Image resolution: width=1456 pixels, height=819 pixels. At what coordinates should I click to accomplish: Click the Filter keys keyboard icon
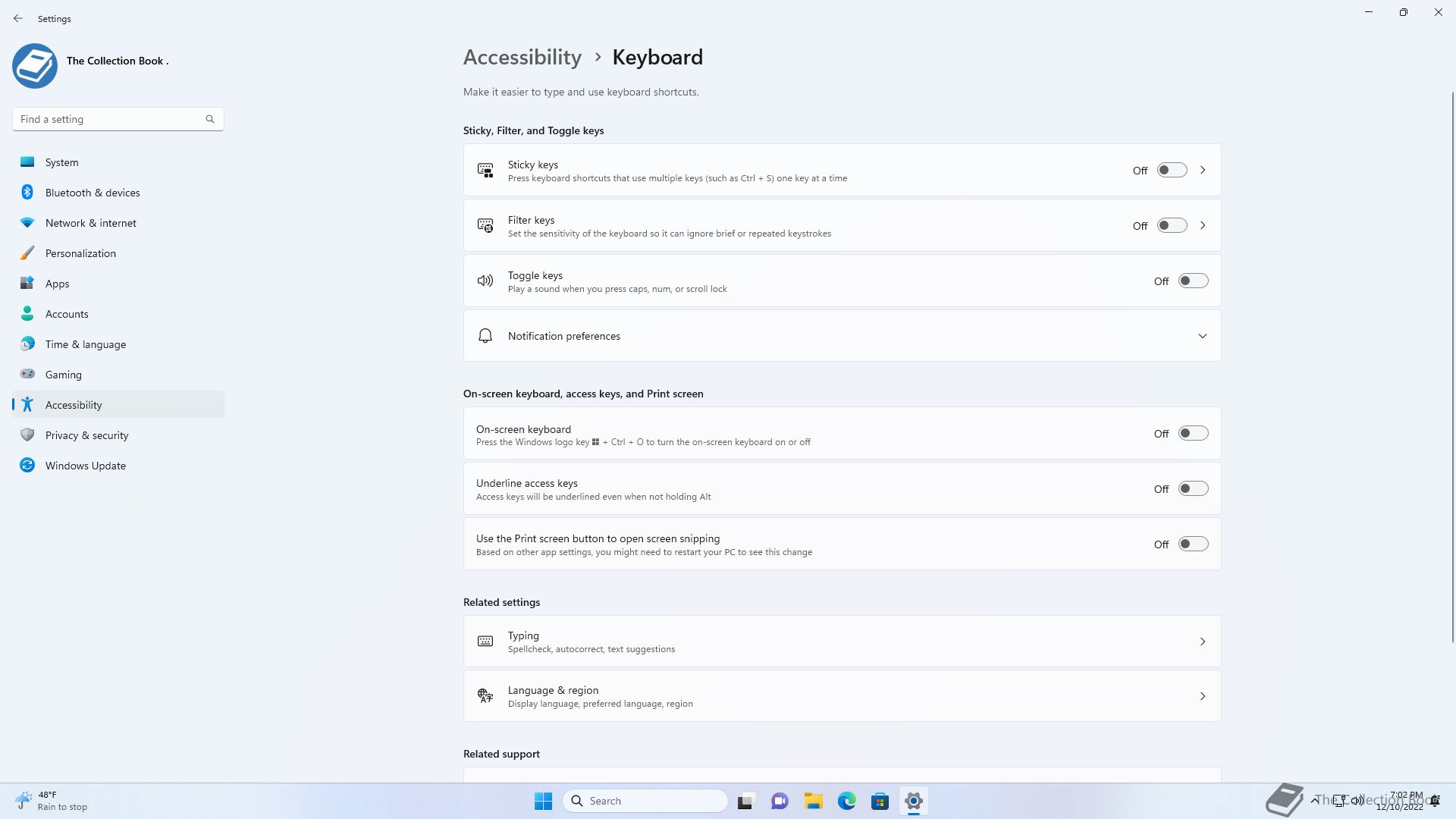pos(485,225)
